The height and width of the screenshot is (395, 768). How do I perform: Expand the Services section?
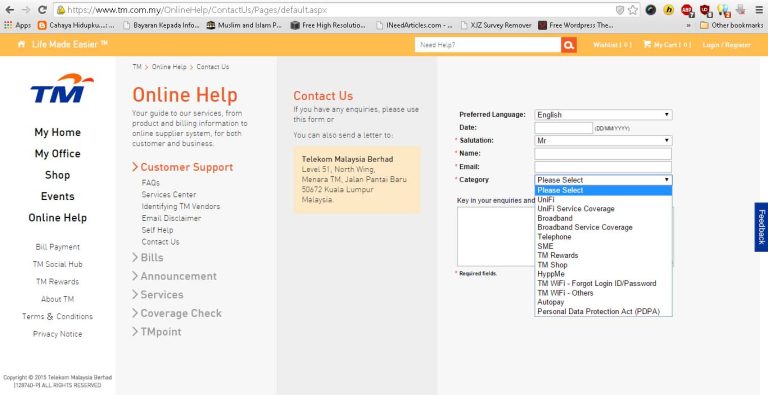158,295
